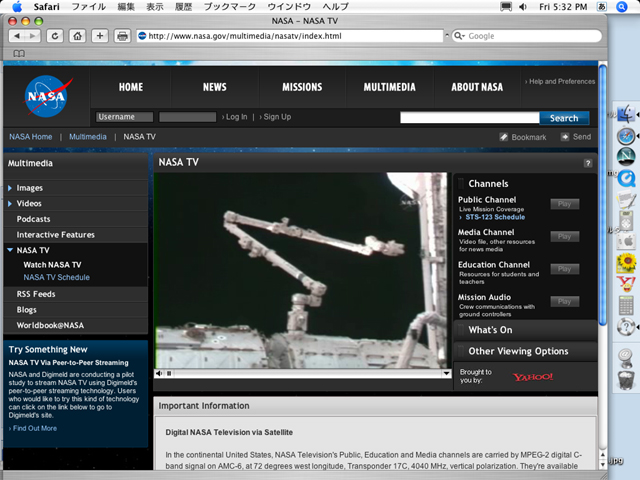
Task: Click Send in the breadcrumb bar
Action: tap(576, 137)
